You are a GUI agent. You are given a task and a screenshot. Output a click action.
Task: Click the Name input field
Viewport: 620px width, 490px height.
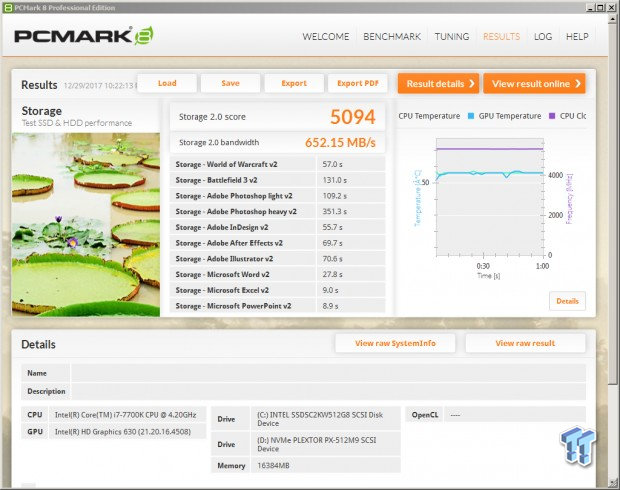(x=328, y=373)
